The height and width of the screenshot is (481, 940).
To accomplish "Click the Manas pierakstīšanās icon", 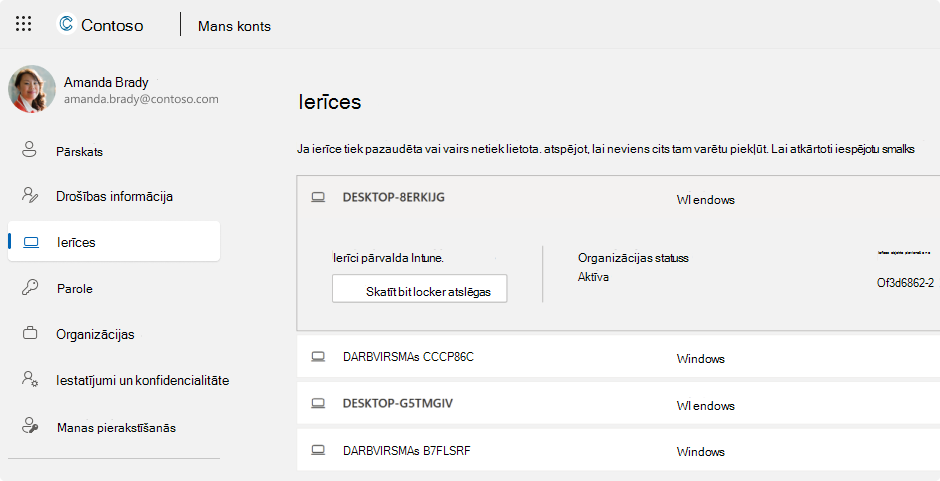I will pyautogui.click(x=30, y=426).
